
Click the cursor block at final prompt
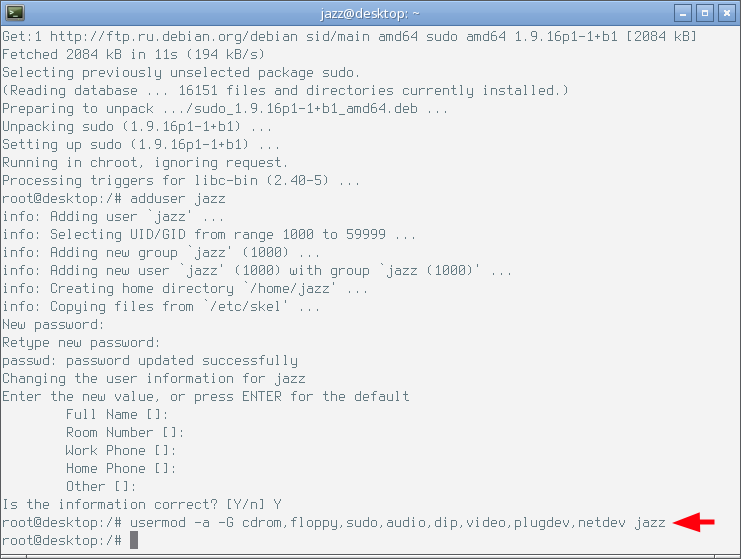click(x=134, y=540)
